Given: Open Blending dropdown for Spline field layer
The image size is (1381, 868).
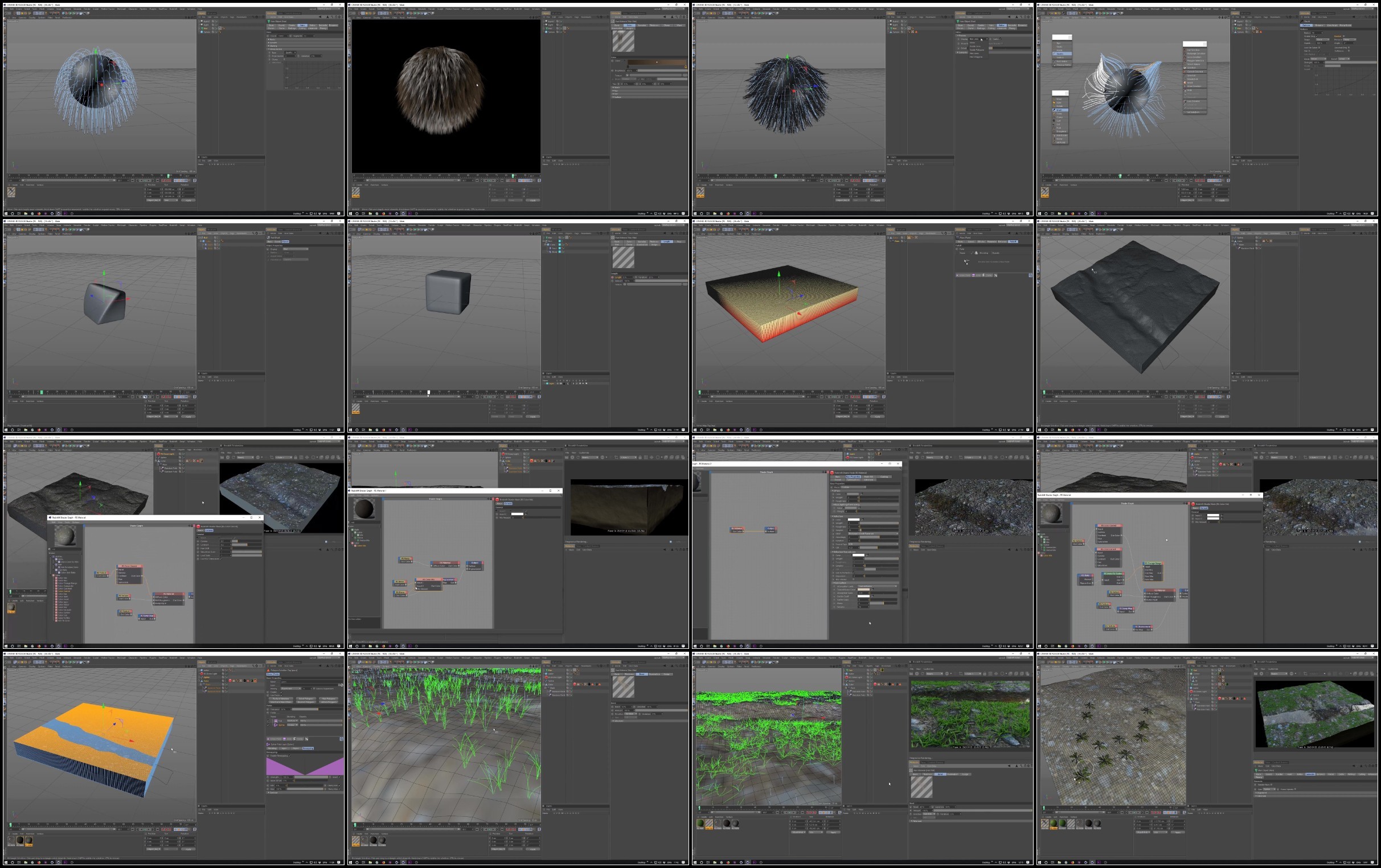Looking at the screenshot, I should [x=293, y=725].
